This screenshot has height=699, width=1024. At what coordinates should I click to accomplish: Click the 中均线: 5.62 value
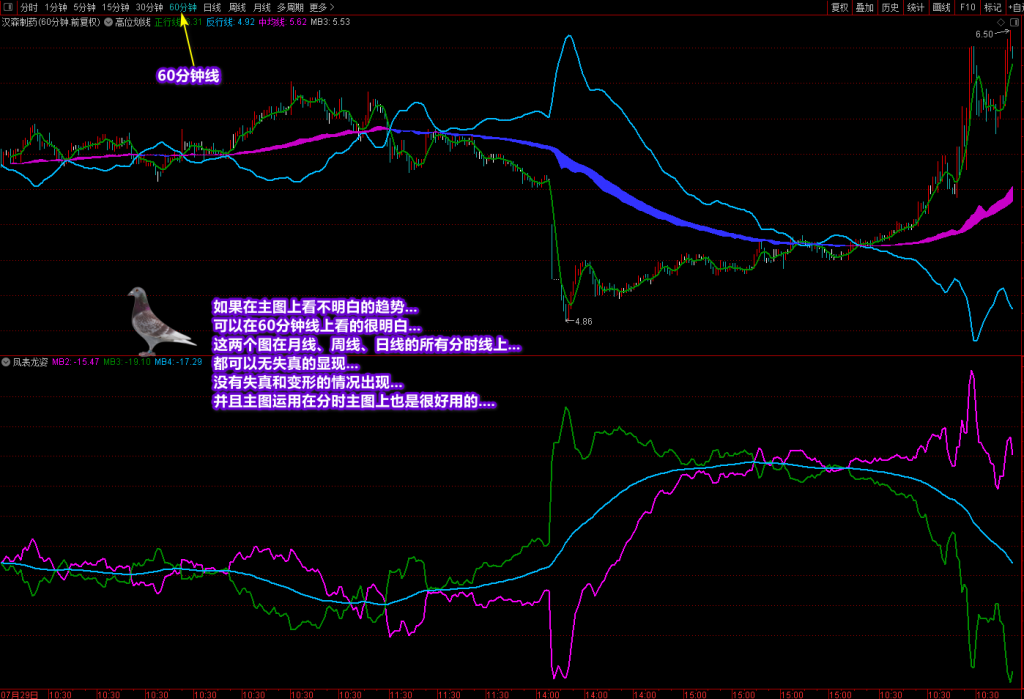[282, 22]
